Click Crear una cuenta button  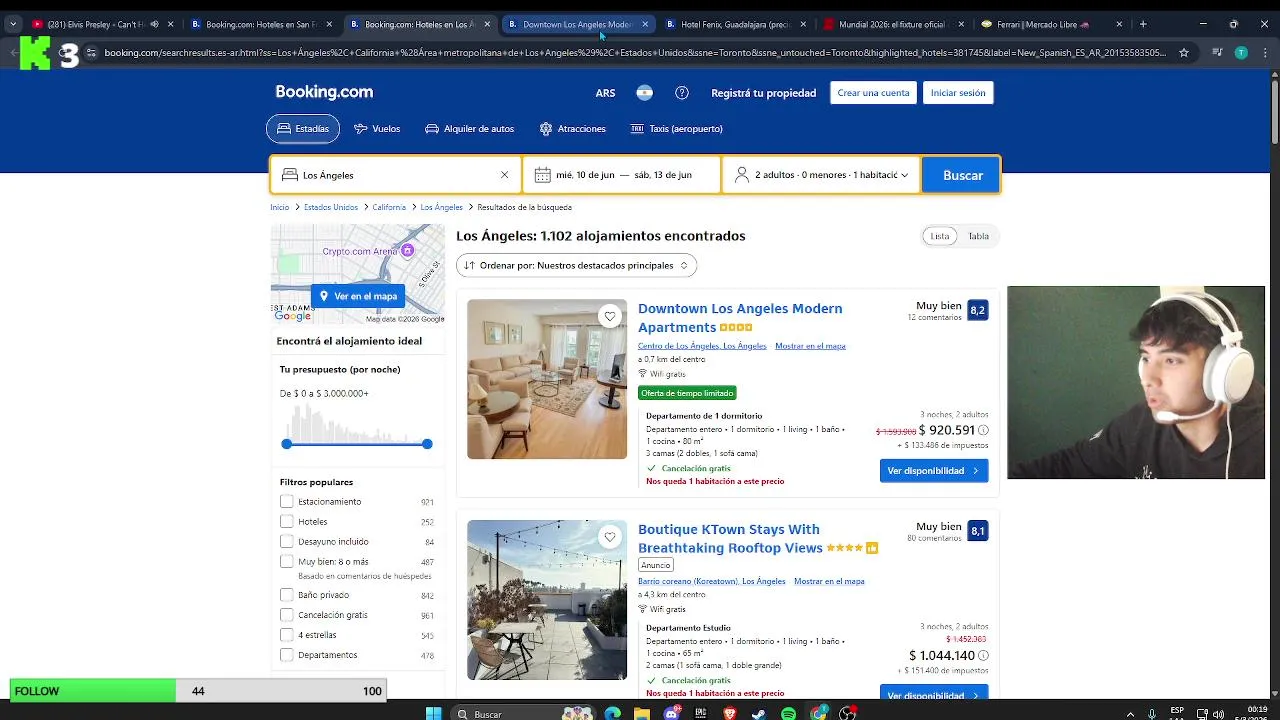tap(873, 93)
